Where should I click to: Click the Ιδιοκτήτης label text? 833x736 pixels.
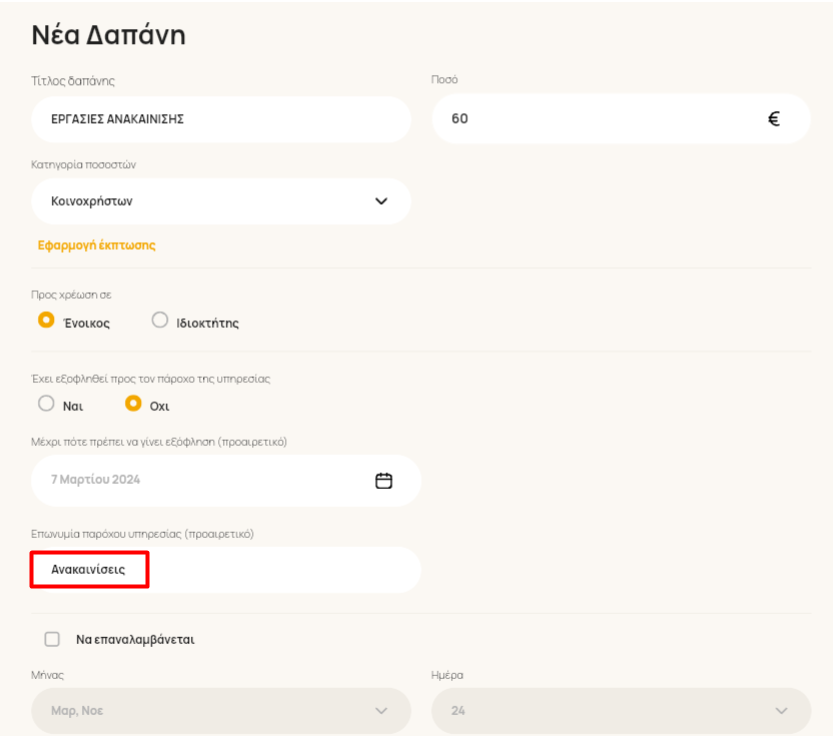(x=208, y=323)
